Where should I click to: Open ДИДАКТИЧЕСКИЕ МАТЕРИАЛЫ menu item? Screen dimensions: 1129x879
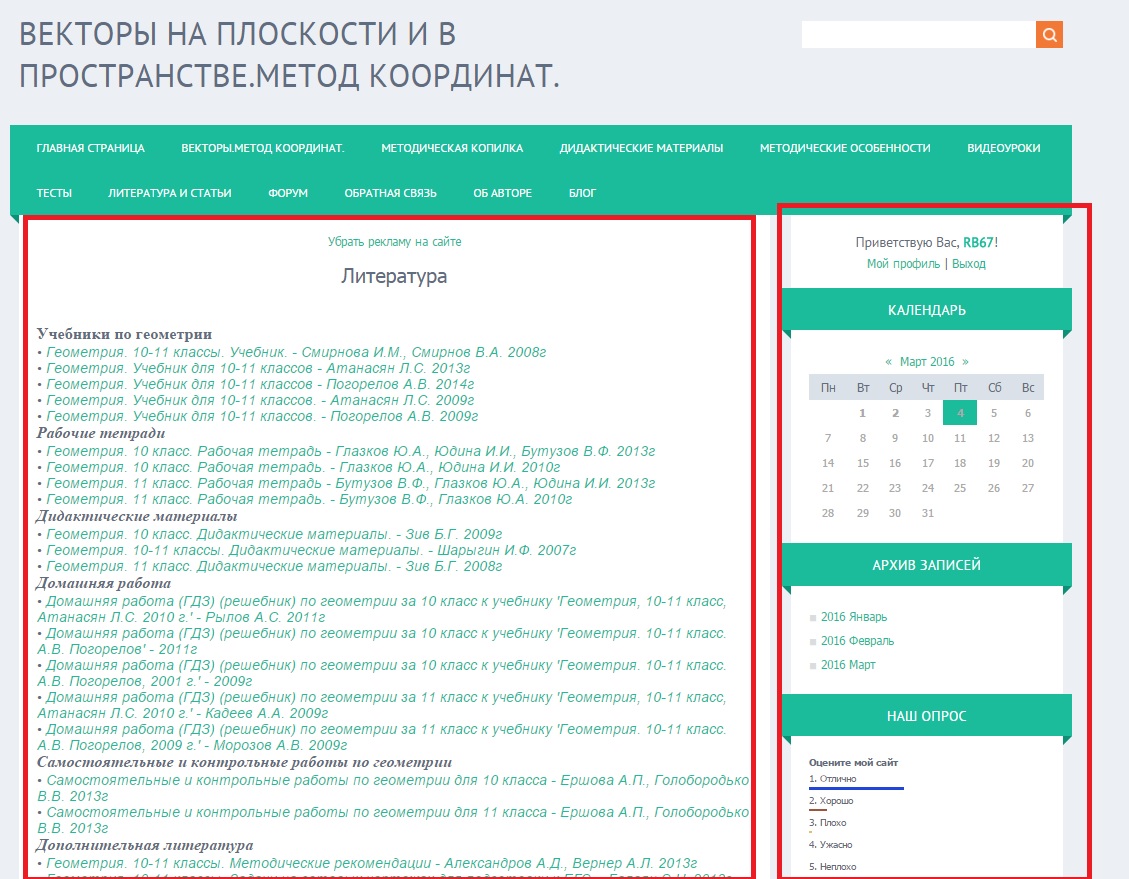(642, 148)
